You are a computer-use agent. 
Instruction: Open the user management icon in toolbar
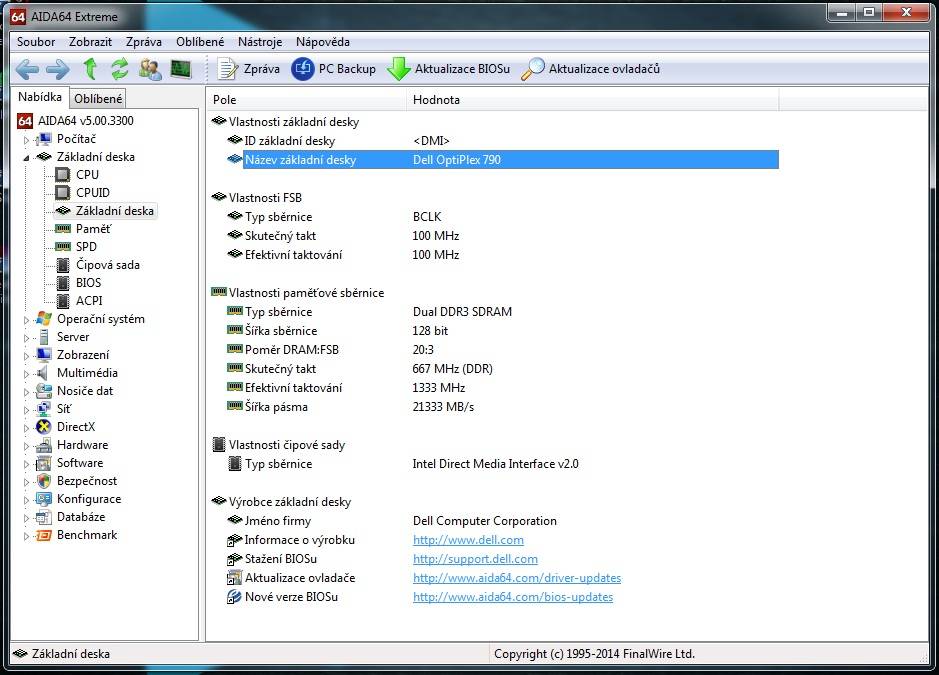pyautogui.click(x=150, y=69)
